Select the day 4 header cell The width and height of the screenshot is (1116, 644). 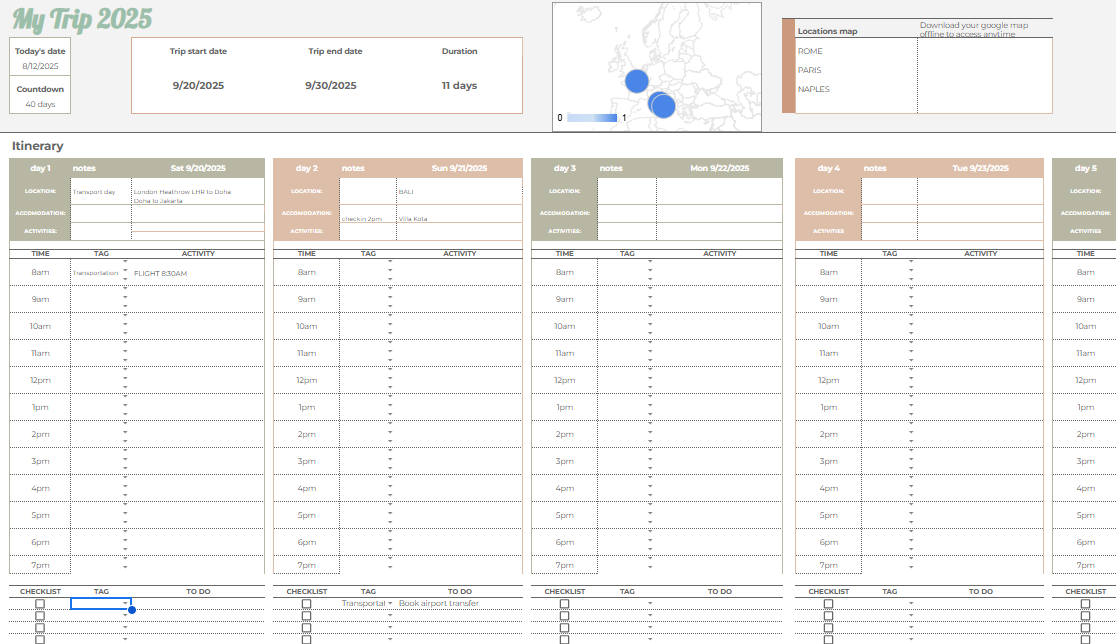pyautogui.click(x=828, y=168)
